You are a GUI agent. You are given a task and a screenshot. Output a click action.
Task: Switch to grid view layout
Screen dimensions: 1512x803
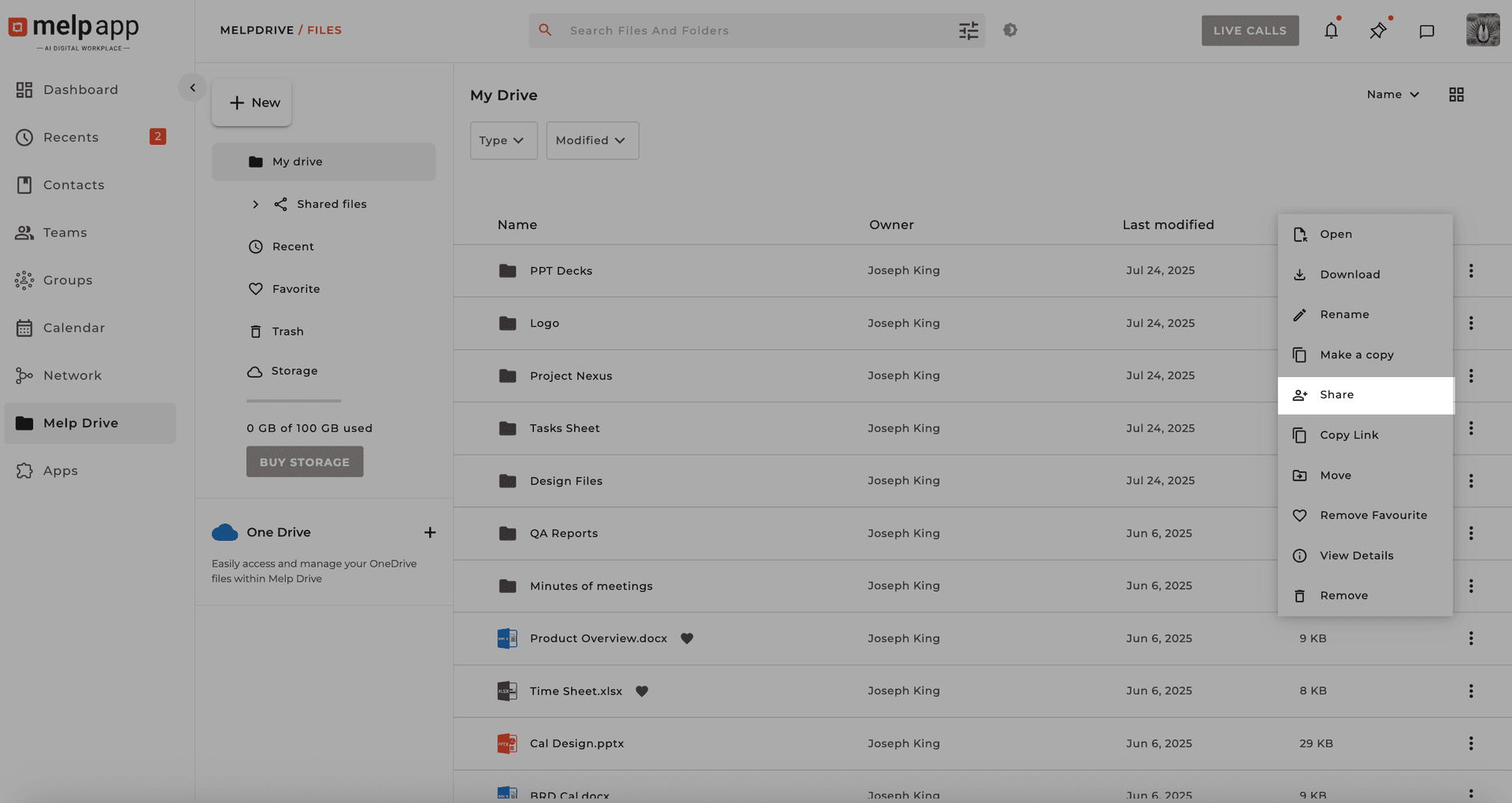(x=1456, y=94)
